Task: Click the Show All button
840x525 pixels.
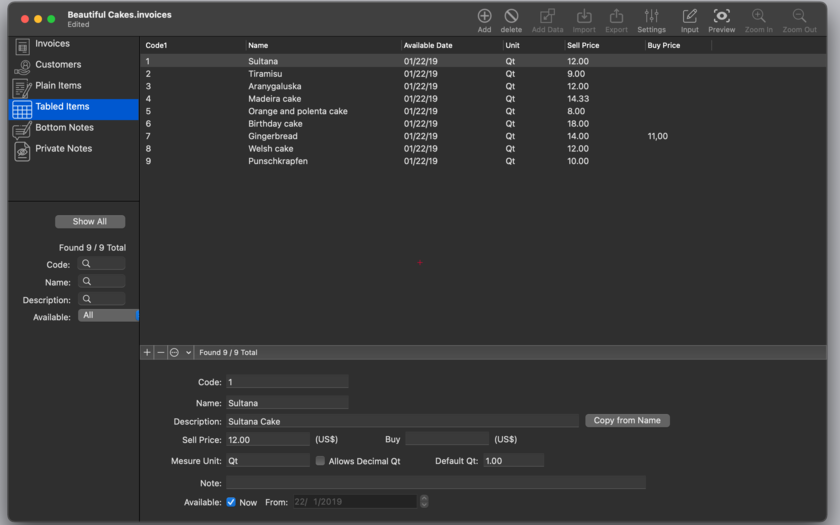Action: pyautogui.click(x=90, y=221)
